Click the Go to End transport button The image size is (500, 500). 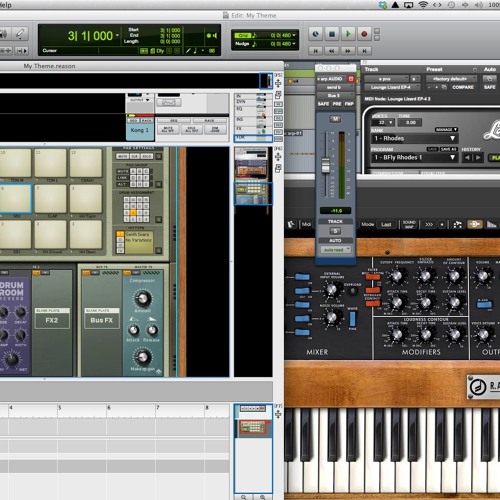click(x=364, y=51)
